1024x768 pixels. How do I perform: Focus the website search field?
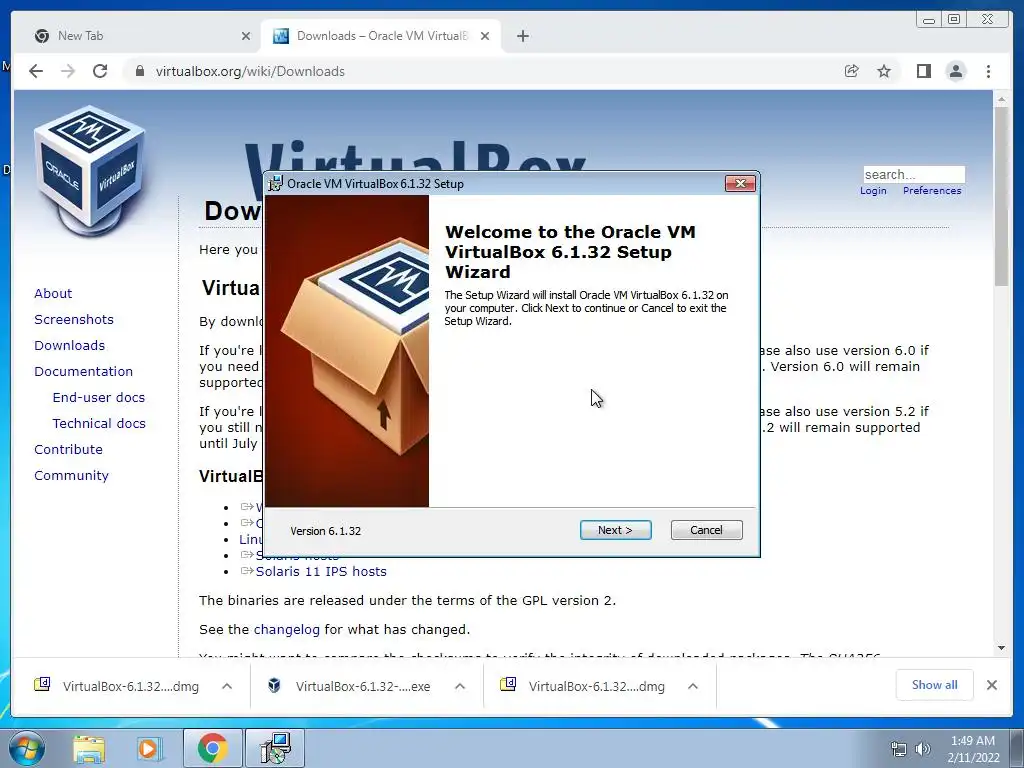914,174
